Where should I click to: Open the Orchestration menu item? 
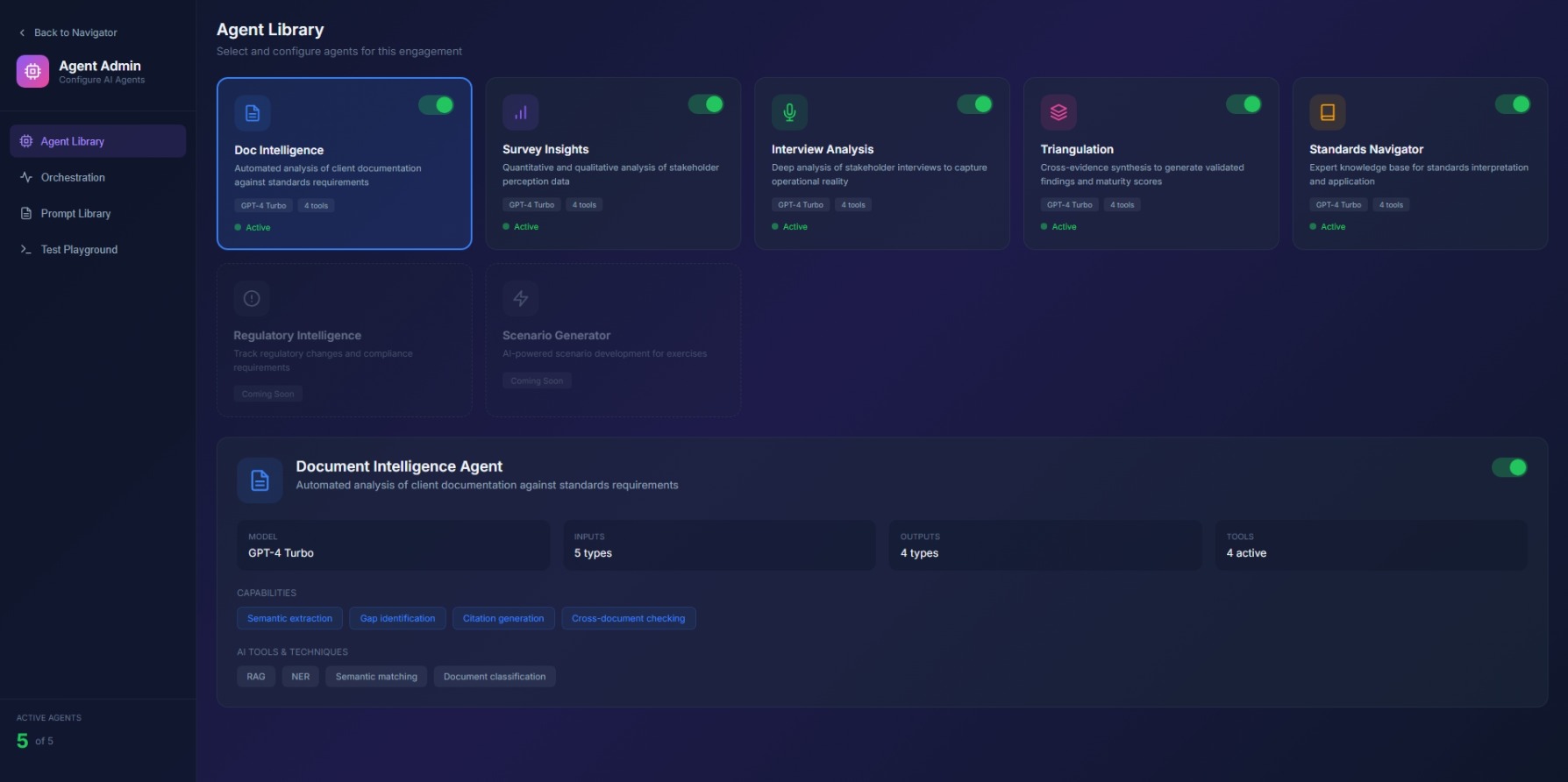(x=73, y=177)
